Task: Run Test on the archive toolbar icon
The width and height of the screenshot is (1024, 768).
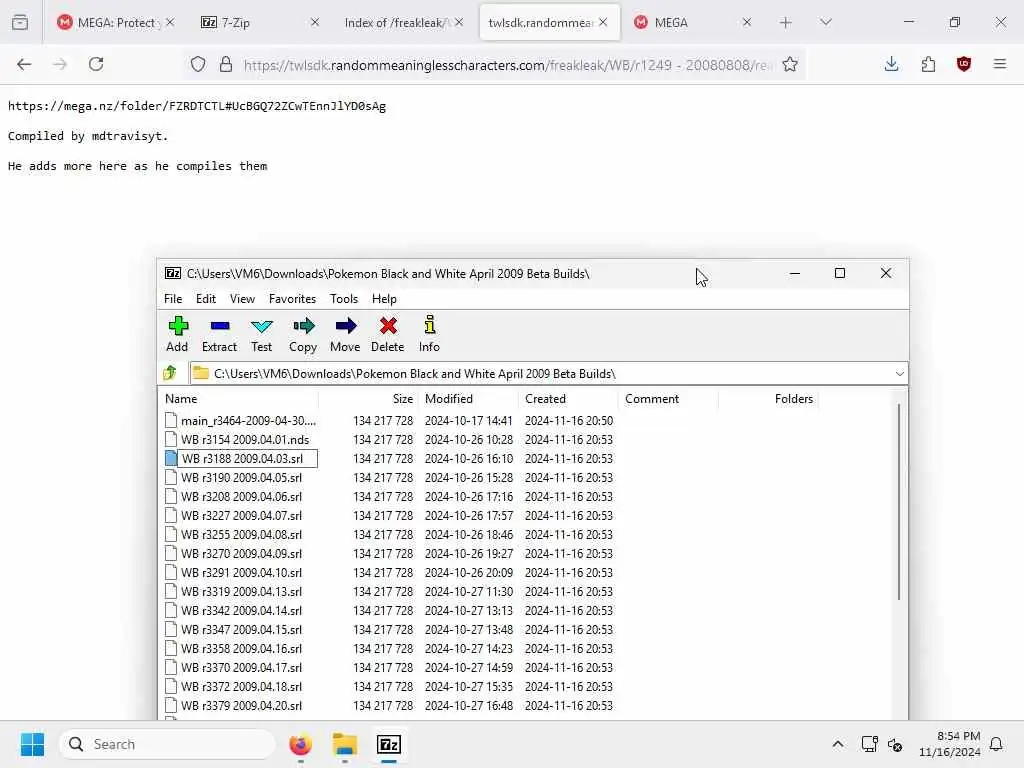Action: [x=262, y=334]
